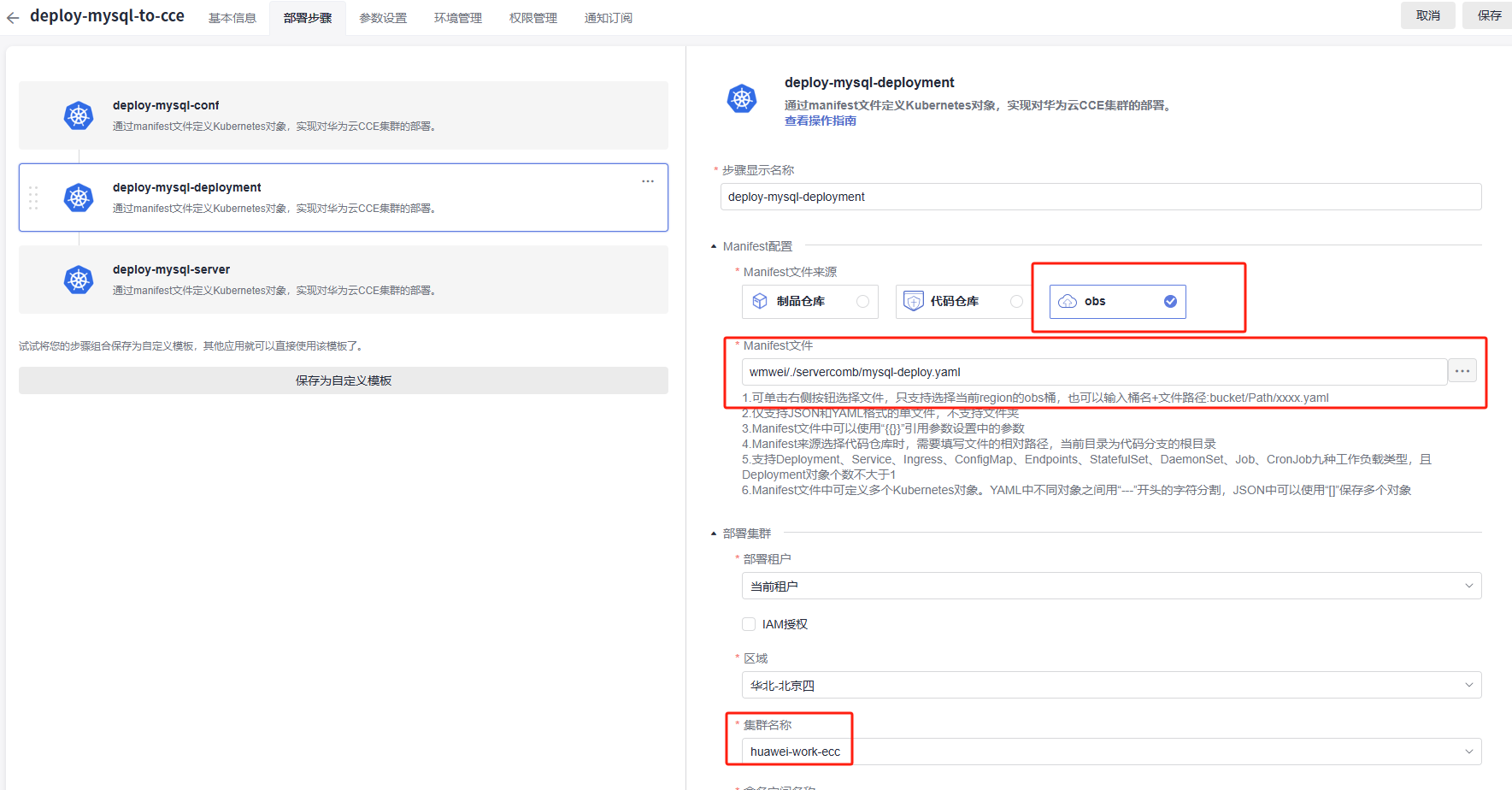Select 代码仓库 as Manifest source
The image size is (1512, 790).
pos(964,302)
